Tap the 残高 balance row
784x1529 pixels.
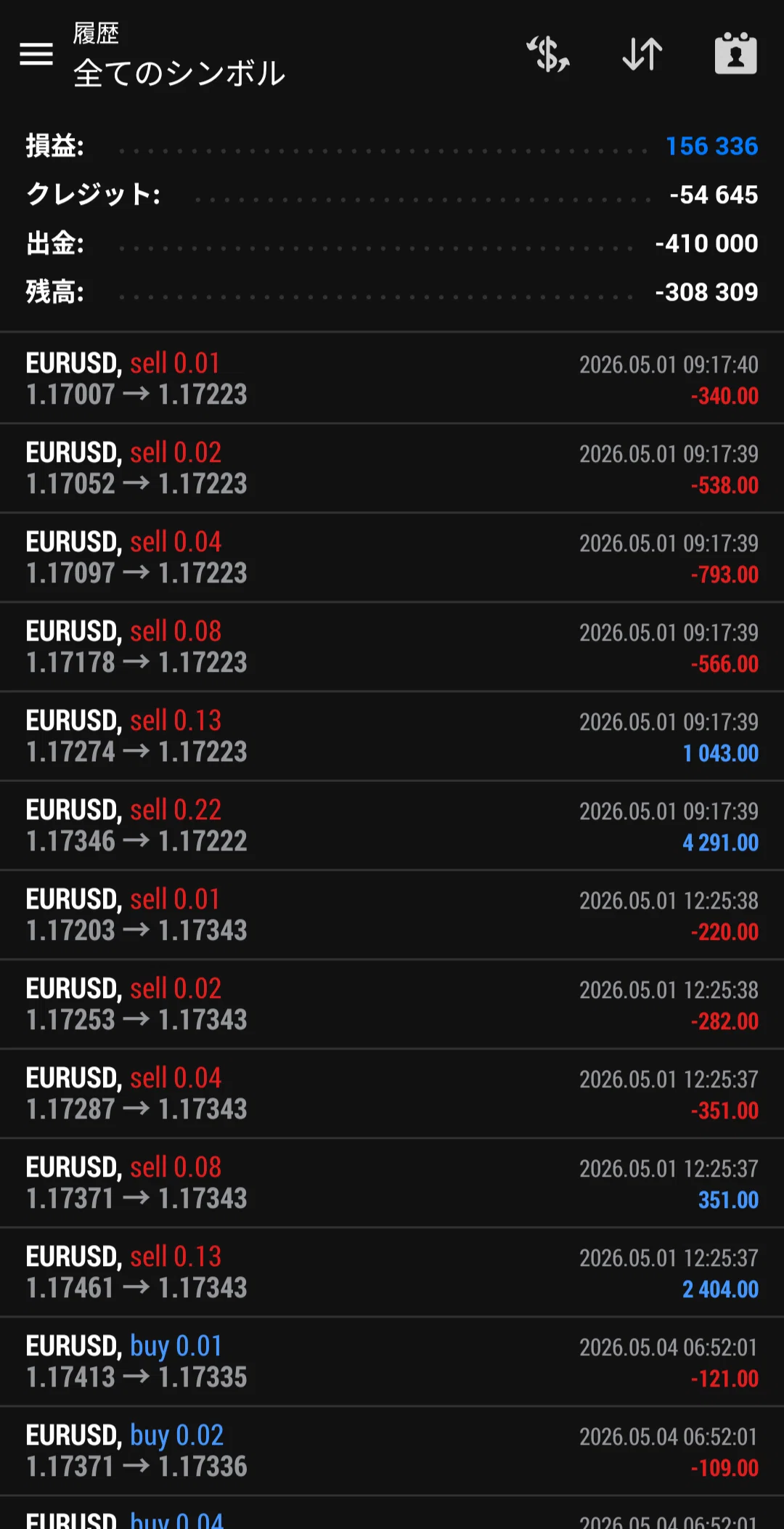(x=392, y=292)
